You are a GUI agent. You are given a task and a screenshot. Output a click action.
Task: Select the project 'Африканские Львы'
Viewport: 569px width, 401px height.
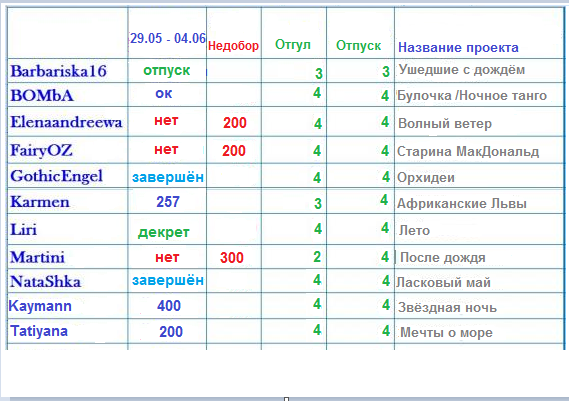click(x=462, y=204)
